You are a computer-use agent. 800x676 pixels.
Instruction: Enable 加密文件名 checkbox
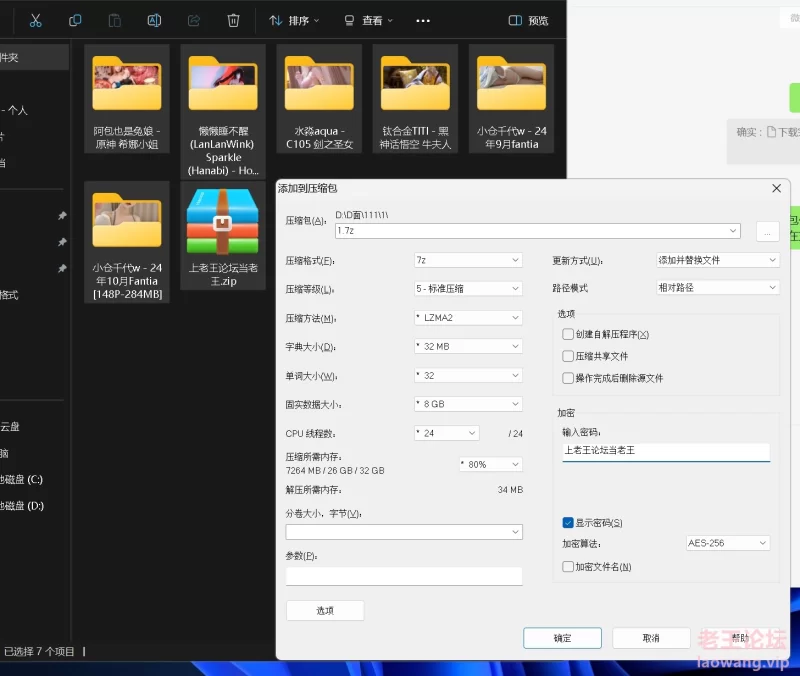[x=568, y=567]
